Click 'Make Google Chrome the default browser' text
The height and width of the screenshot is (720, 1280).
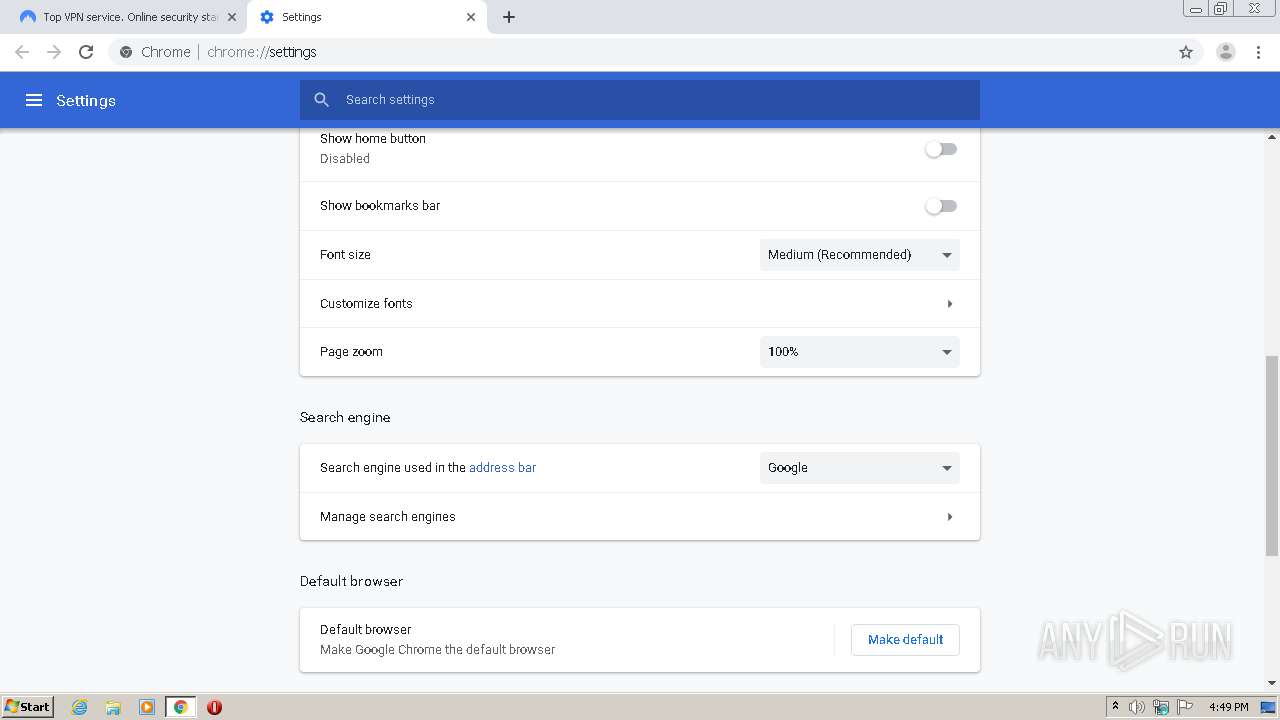437,650
